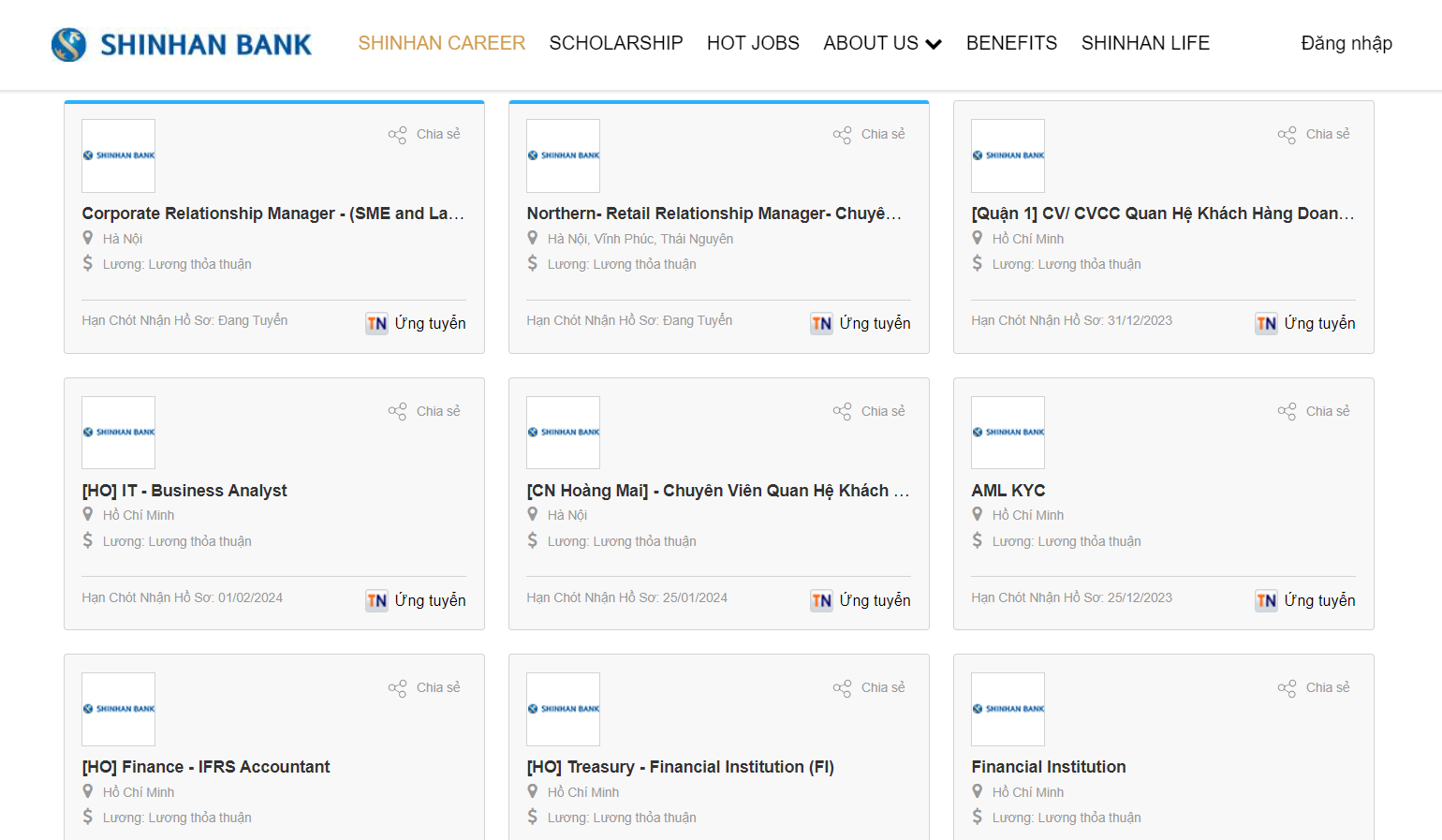
Task: Select deadline text '31/12/2023'
Action: tap(1140, 320)
